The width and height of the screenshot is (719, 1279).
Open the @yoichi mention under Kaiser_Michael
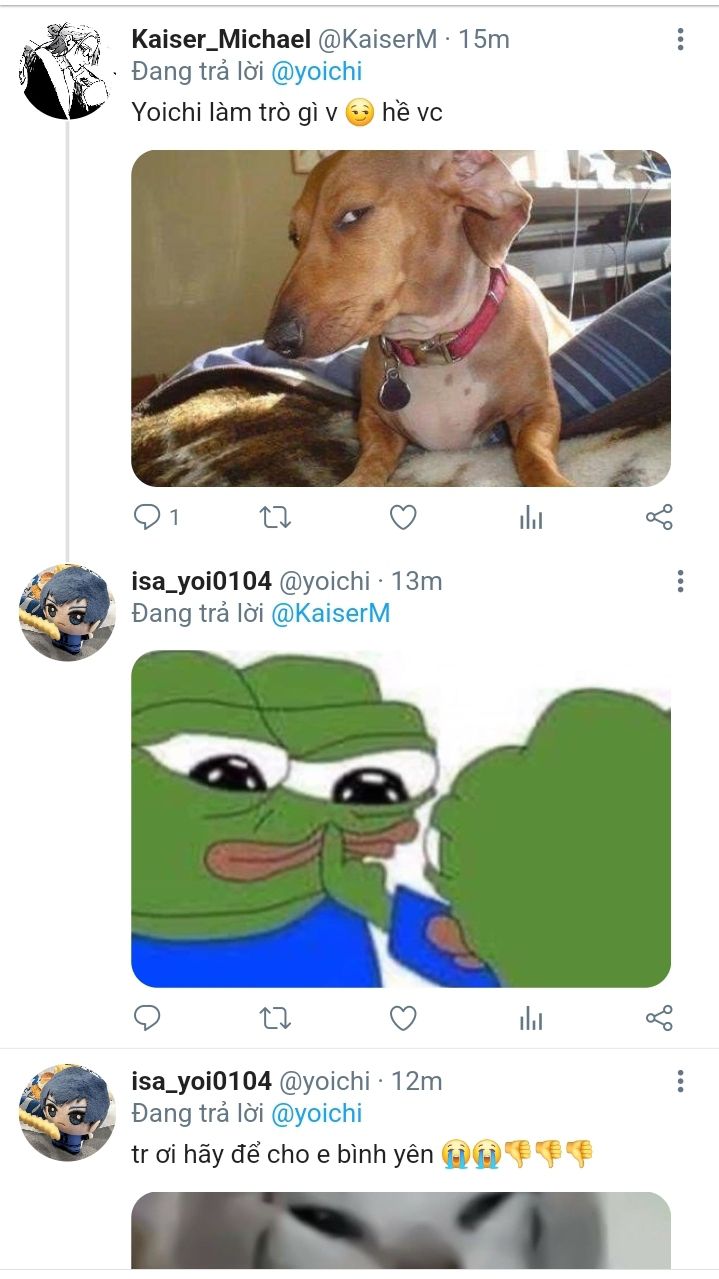[x=317, y=71]
